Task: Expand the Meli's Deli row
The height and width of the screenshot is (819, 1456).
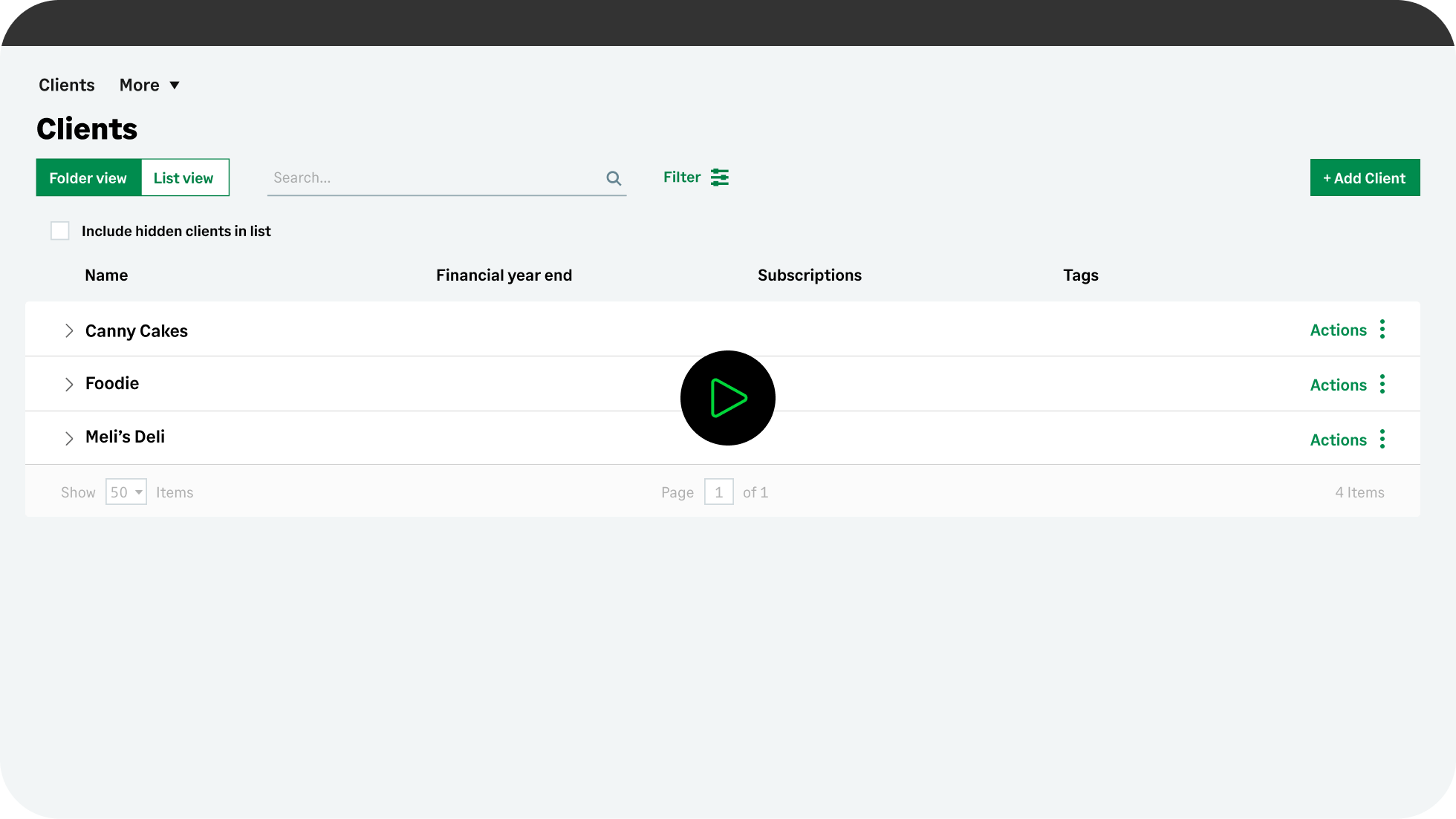Action: click(69, 438)
